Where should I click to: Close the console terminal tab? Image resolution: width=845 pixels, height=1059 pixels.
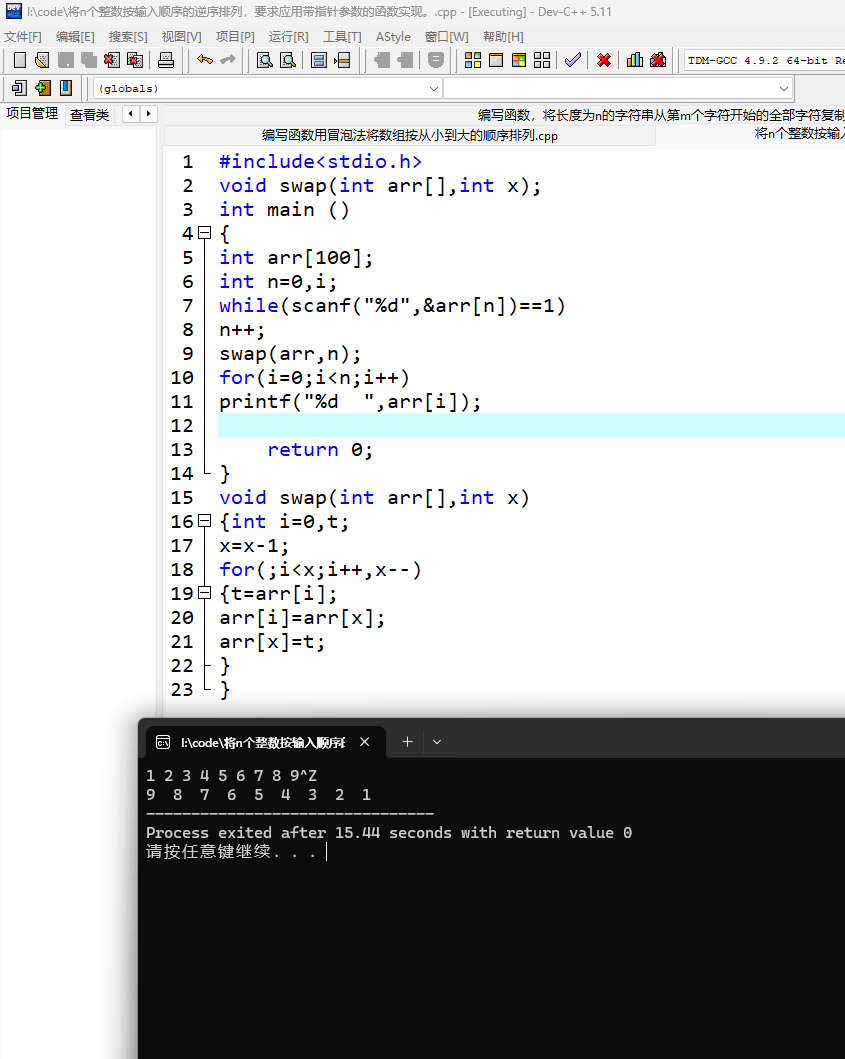[x=365, y=742]
